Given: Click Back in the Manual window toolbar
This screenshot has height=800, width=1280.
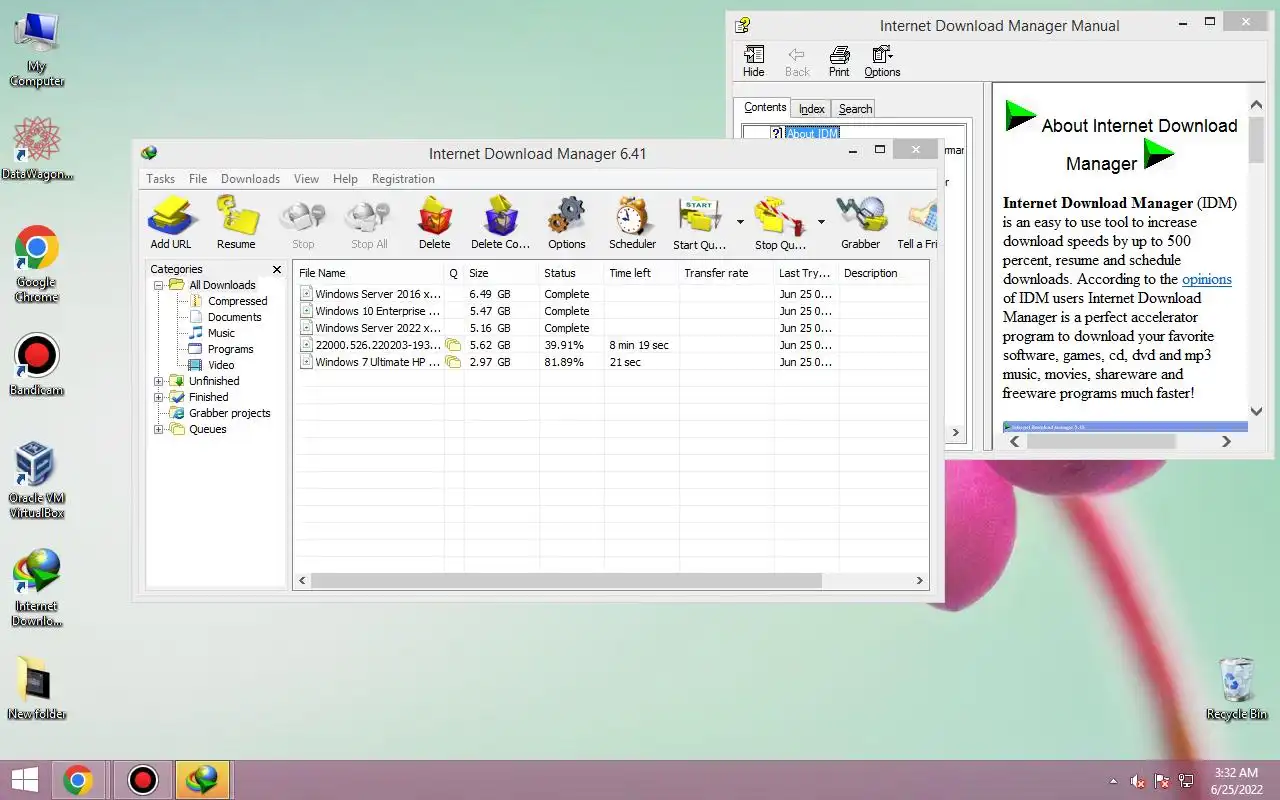Looking at the screenshot, I should tap(797, 61).
